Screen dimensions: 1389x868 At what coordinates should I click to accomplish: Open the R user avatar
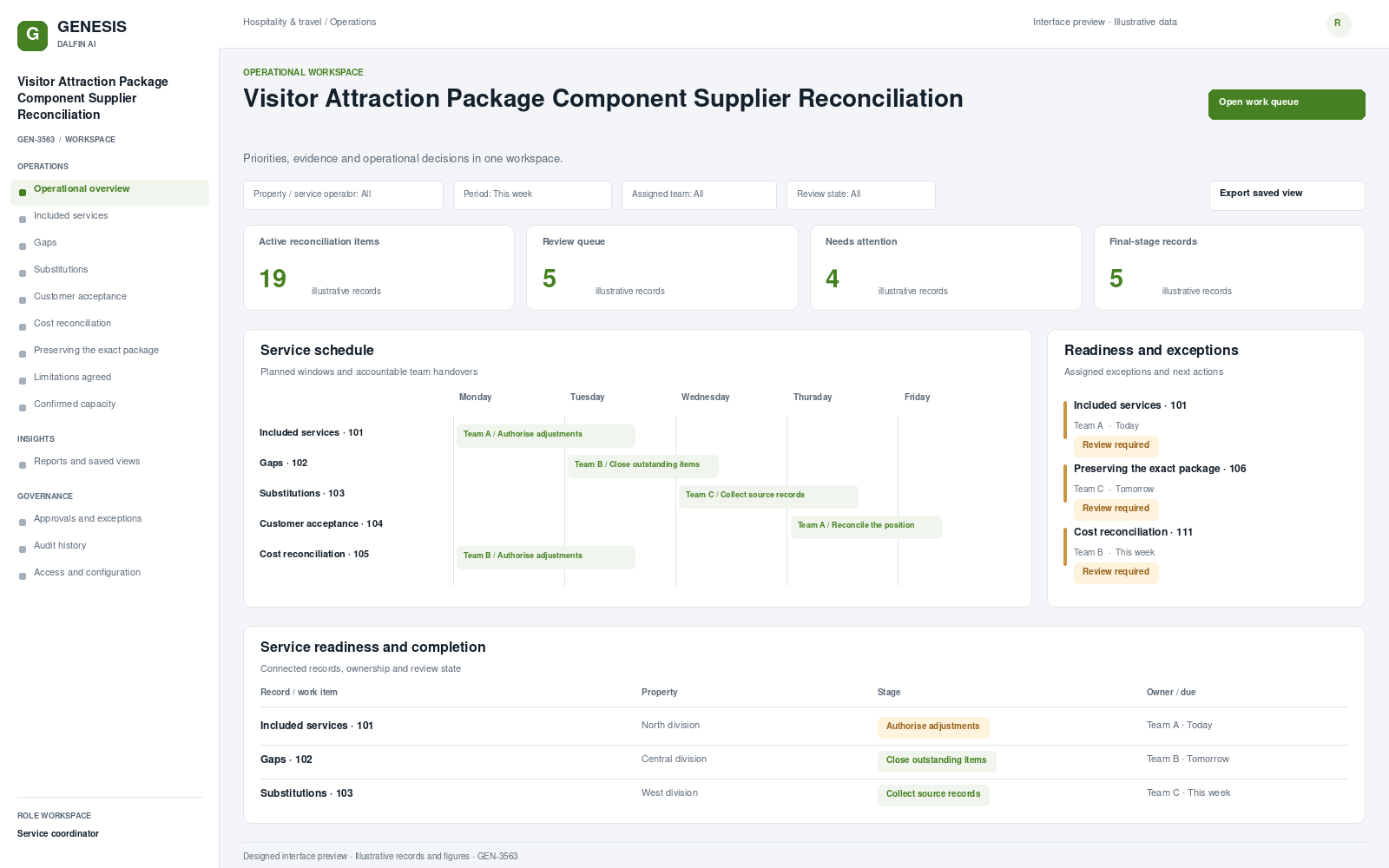point(1339,24)
